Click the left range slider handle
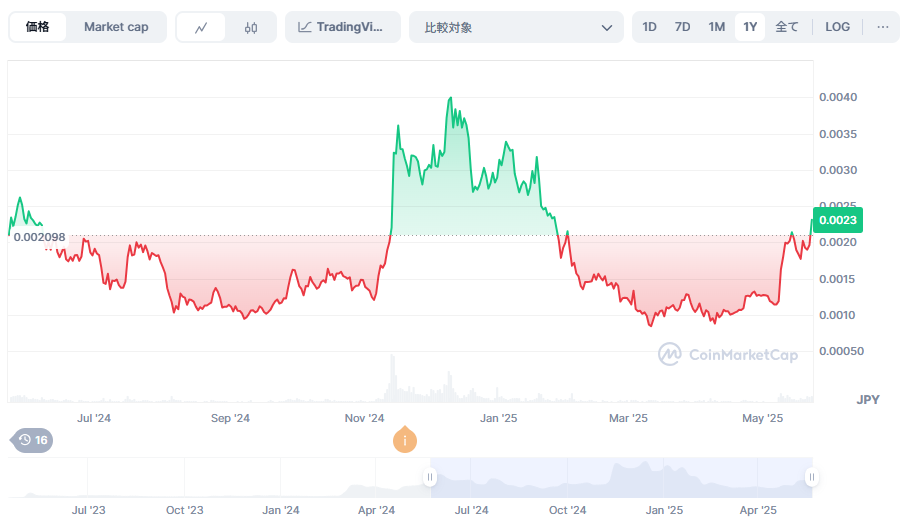This screenshot has width=909, height=527. pyautogui.click(x=431, y=477)
